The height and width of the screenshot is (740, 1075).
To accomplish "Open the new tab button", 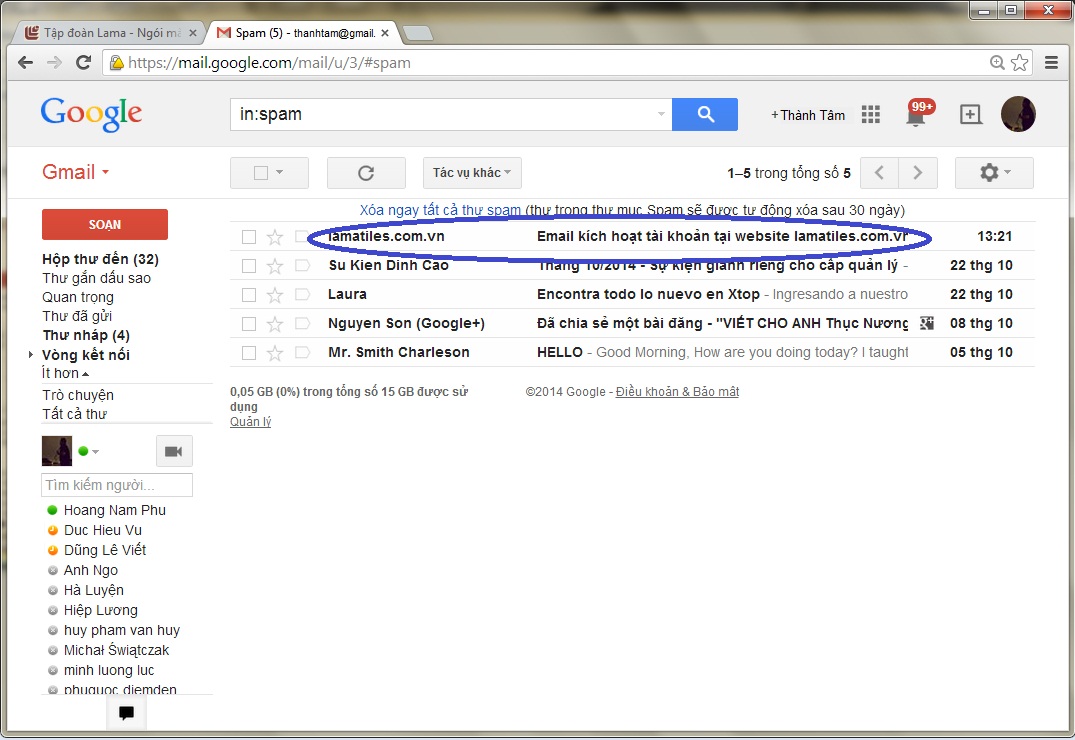I will [417, 33].
